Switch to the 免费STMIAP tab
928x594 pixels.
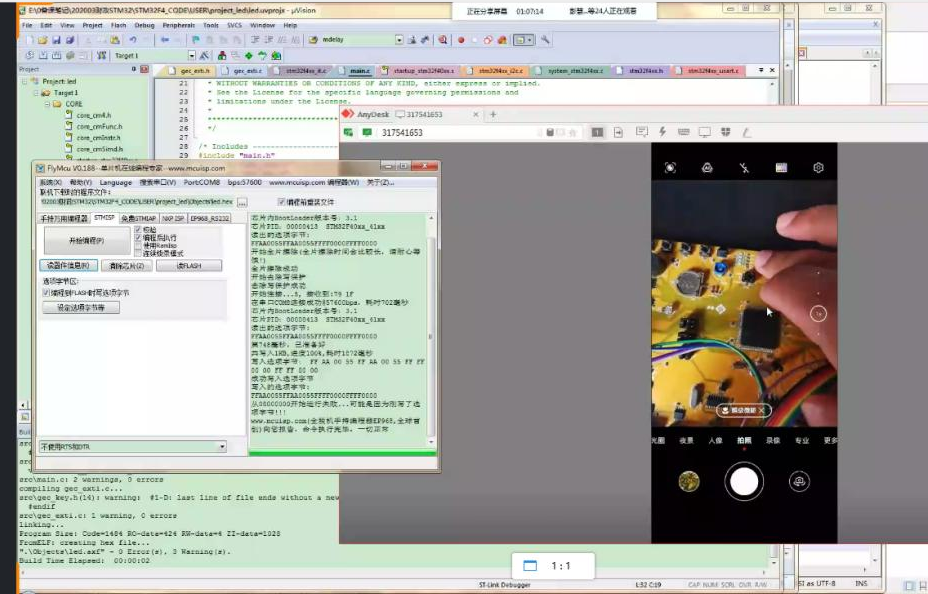138,217
